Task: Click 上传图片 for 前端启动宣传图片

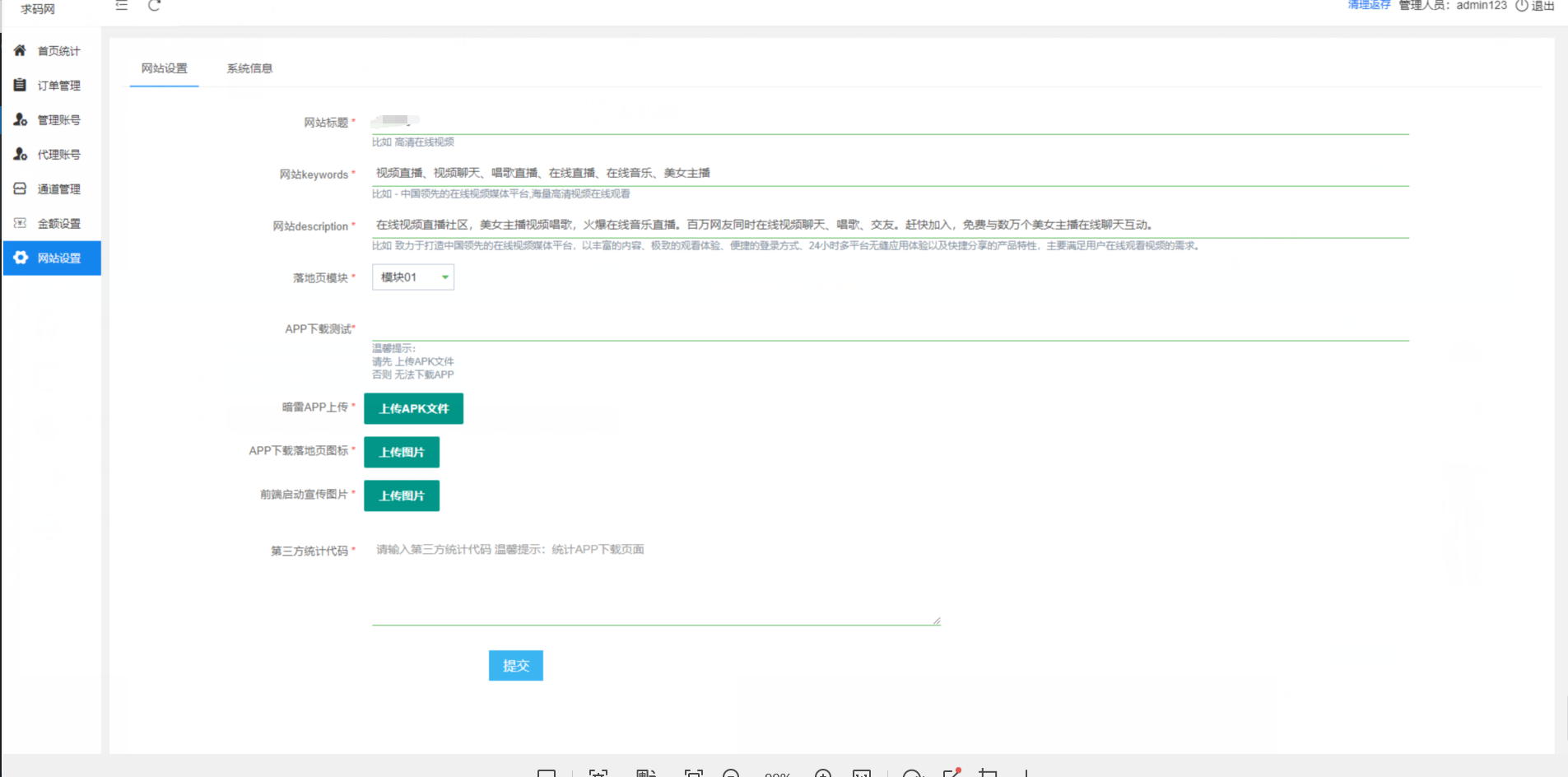Action: coord(402,496)
